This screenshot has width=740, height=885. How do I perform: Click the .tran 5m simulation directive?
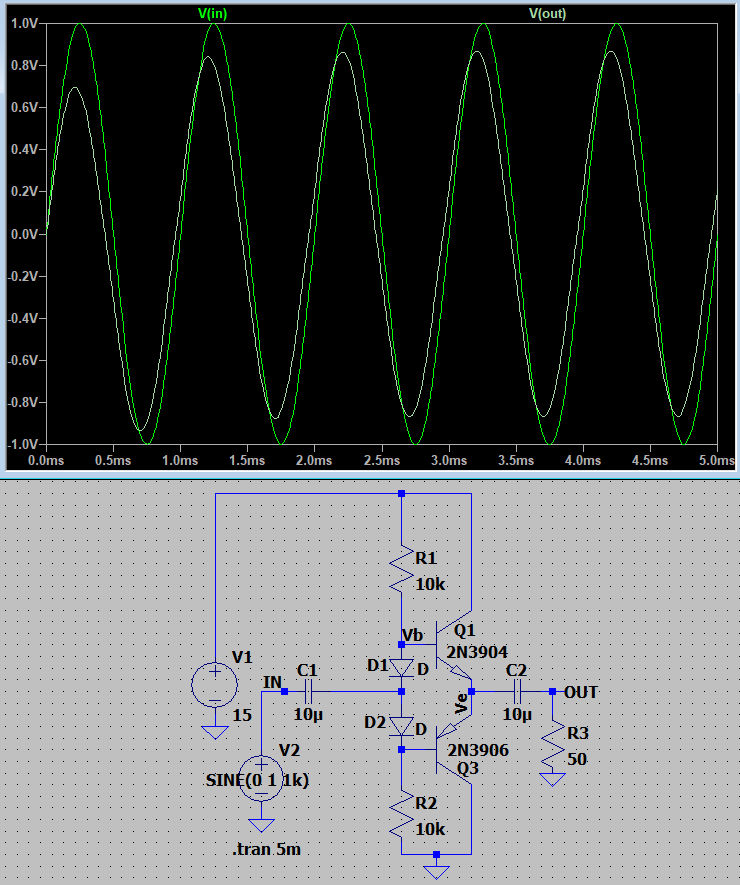point(266,849)
